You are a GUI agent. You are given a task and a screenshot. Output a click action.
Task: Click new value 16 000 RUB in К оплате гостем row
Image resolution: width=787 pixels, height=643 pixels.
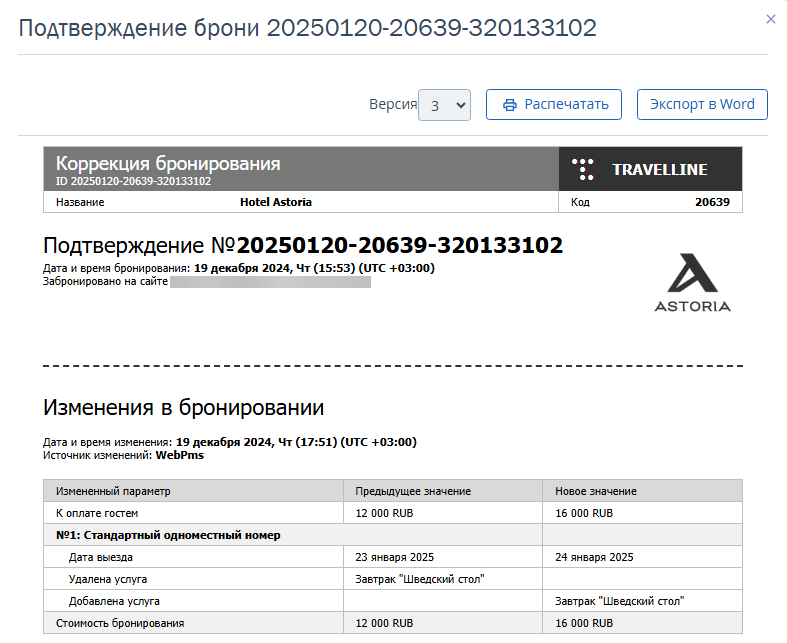(x=584, y=513)
